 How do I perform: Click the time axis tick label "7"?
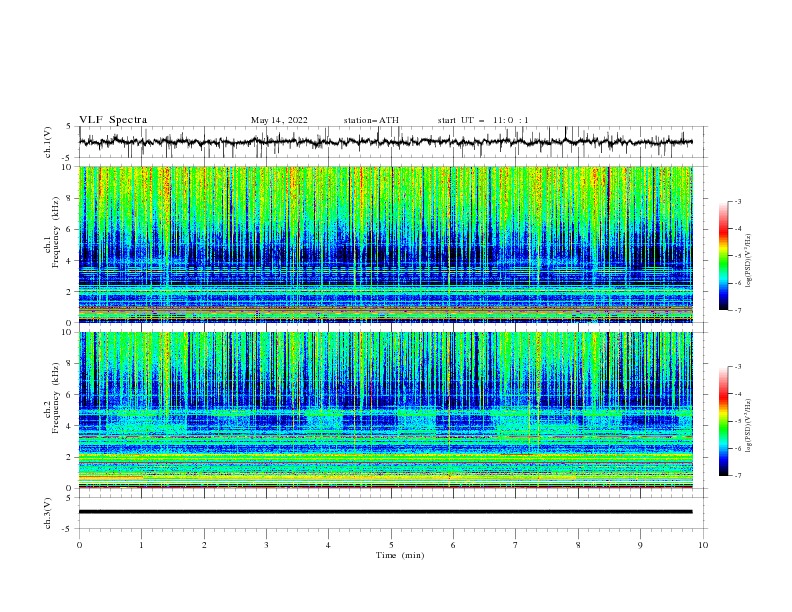tap(516, 545)
